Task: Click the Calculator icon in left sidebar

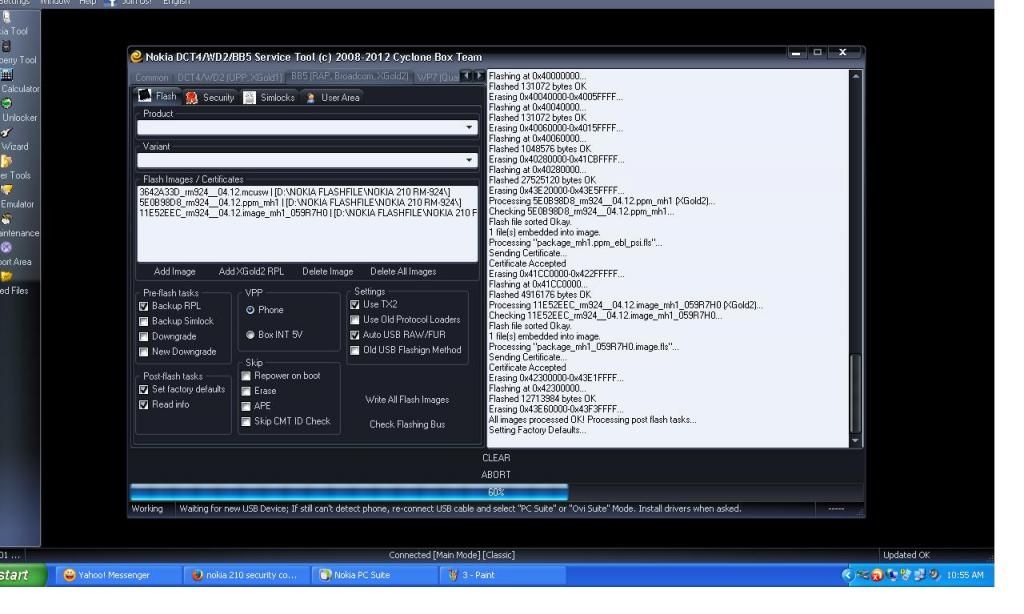Action: 8,74
